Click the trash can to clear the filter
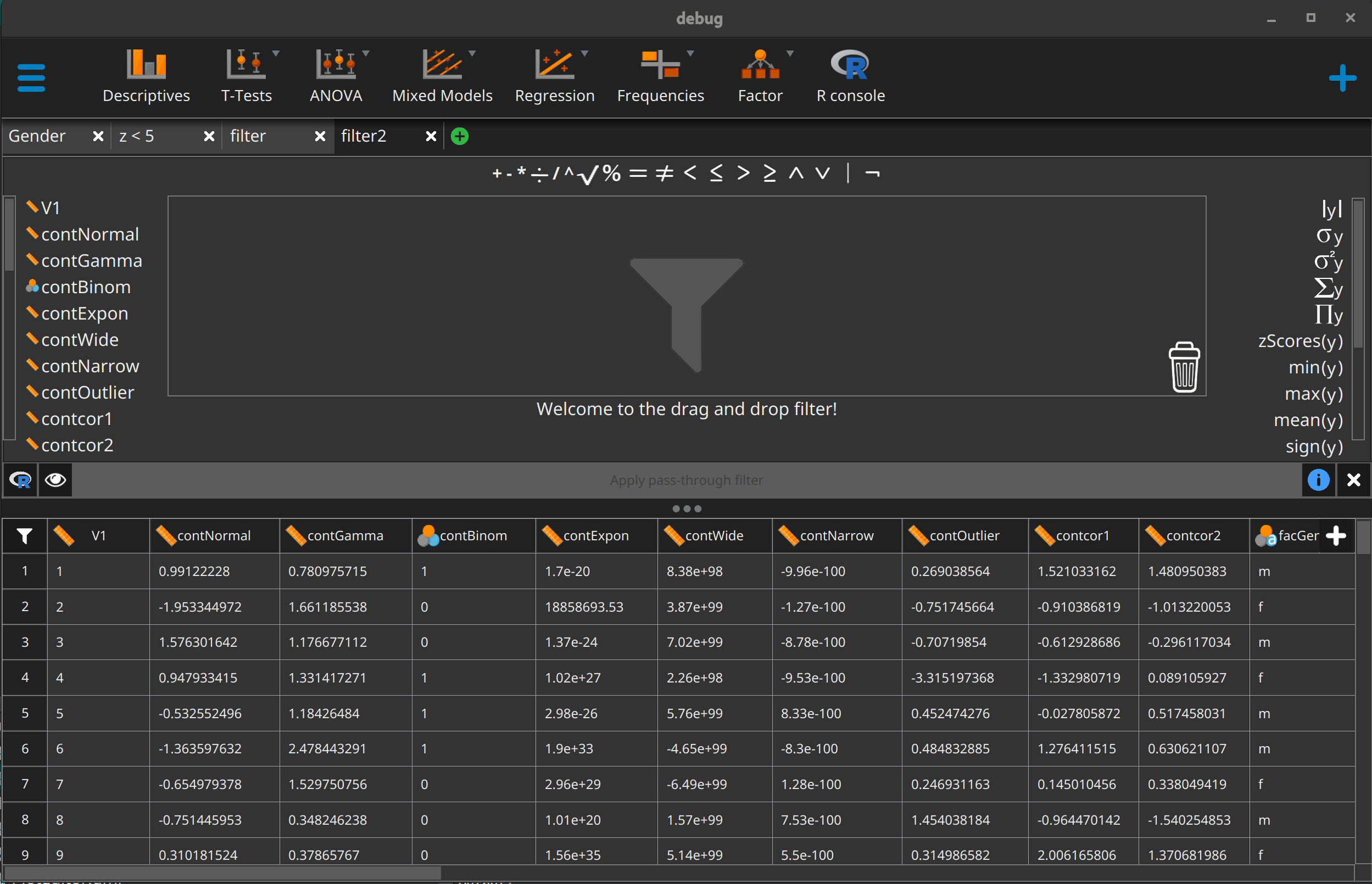 (x=1184, y=366)
